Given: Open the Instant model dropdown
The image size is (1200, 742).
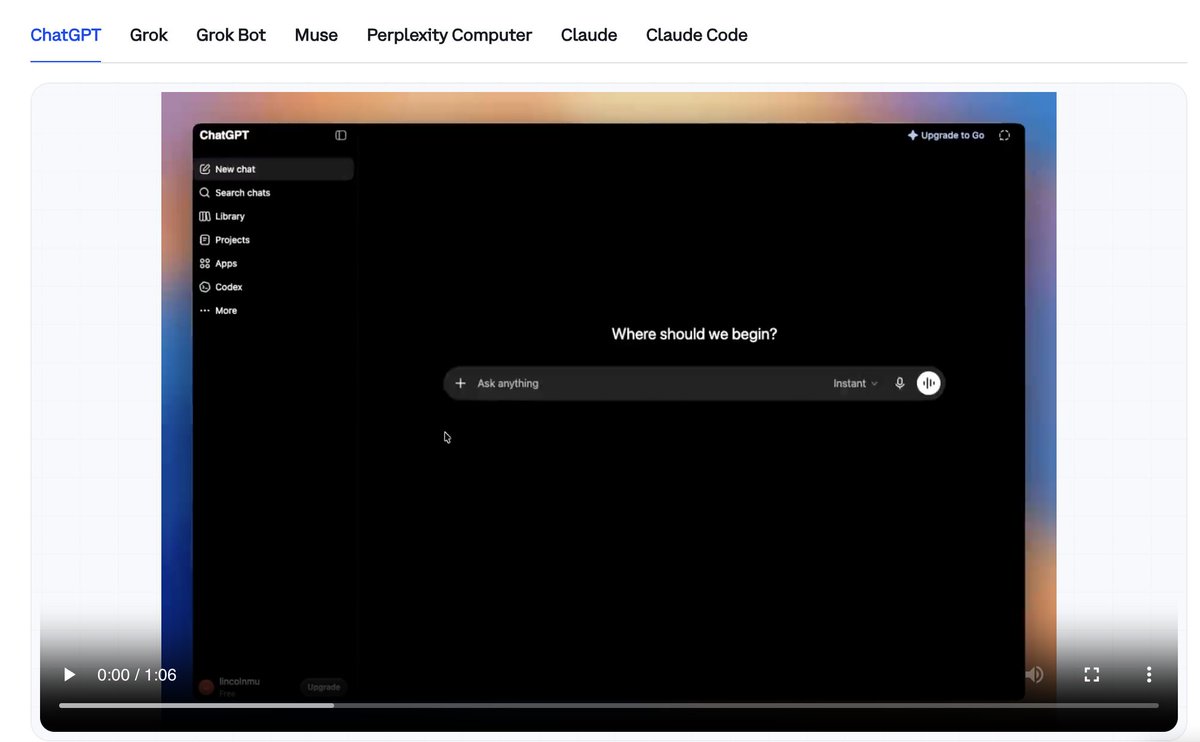Looking at the screenshot, I should coord(855,383).
